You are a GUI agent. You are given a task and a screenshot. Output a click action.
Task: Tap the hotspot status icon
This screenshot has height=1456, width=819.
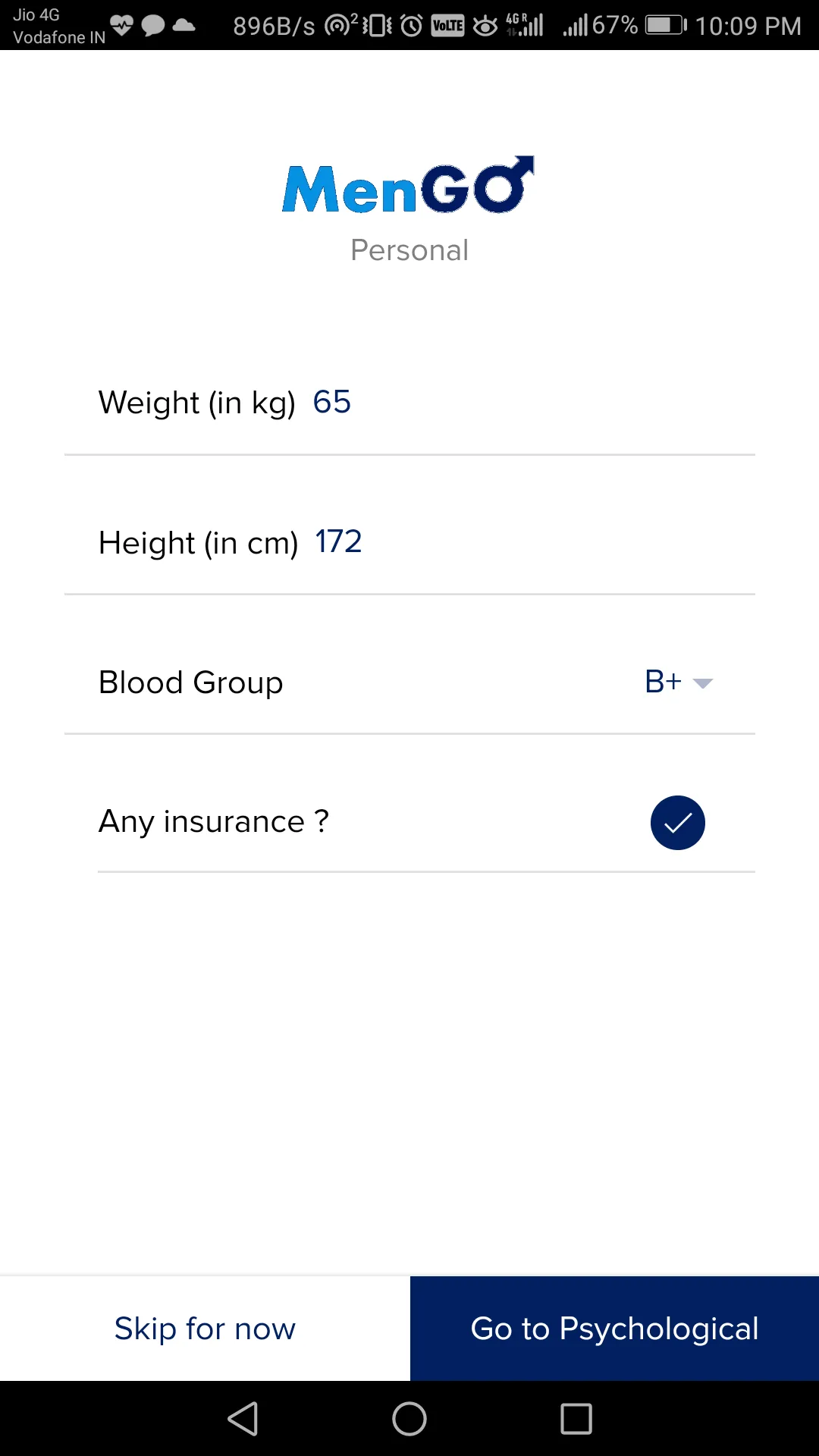pyautogui.click(x=340, y=26)
